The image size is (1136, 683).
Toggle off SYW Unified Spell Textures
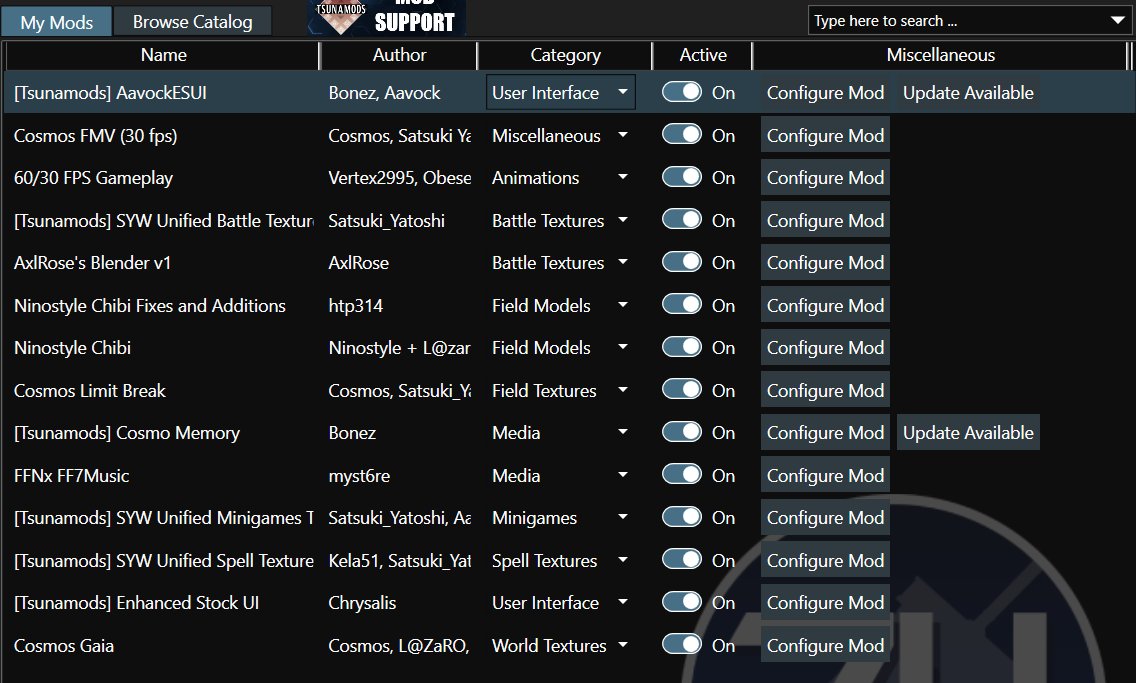point(682,559)
